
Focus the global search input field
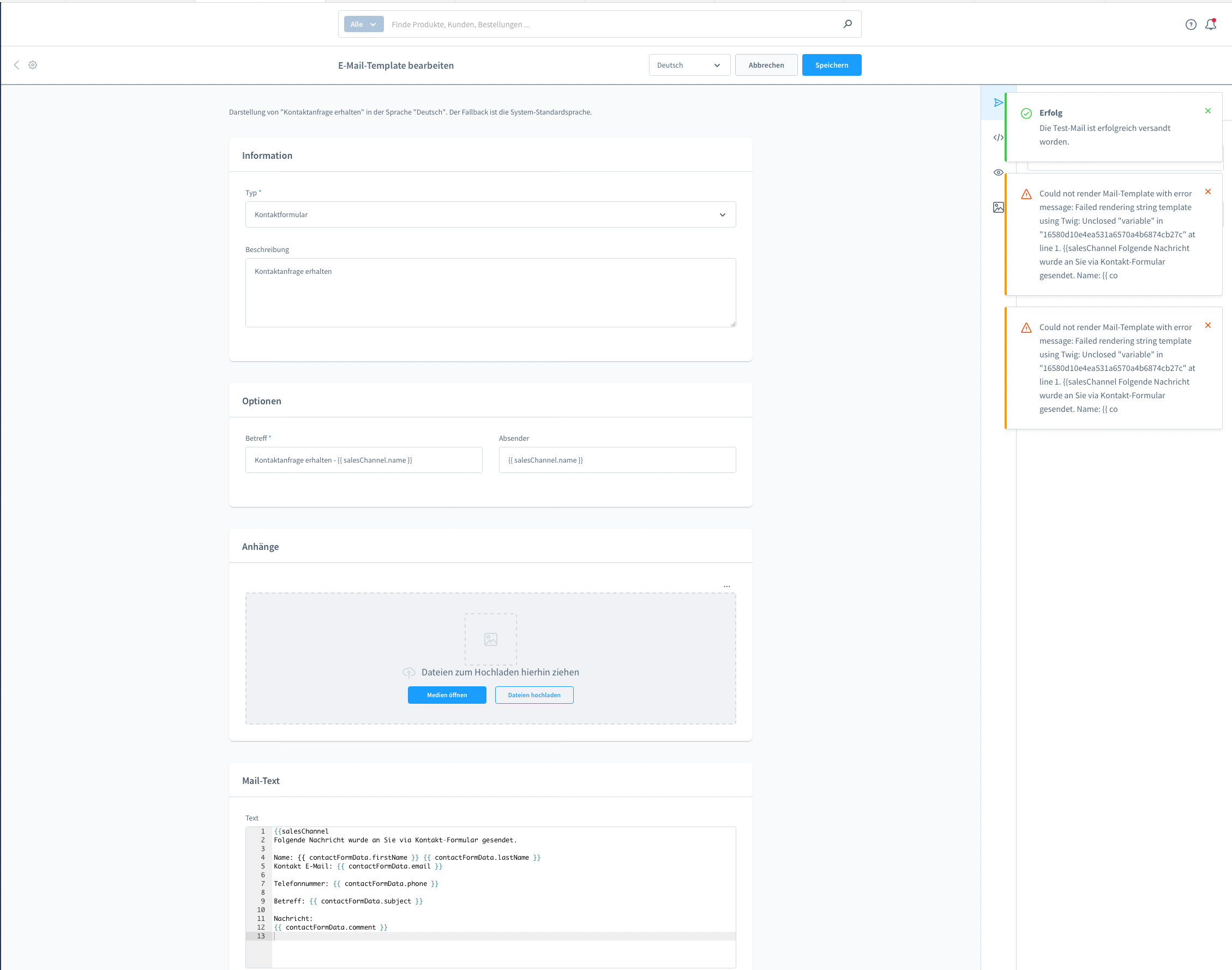(613, 24)
